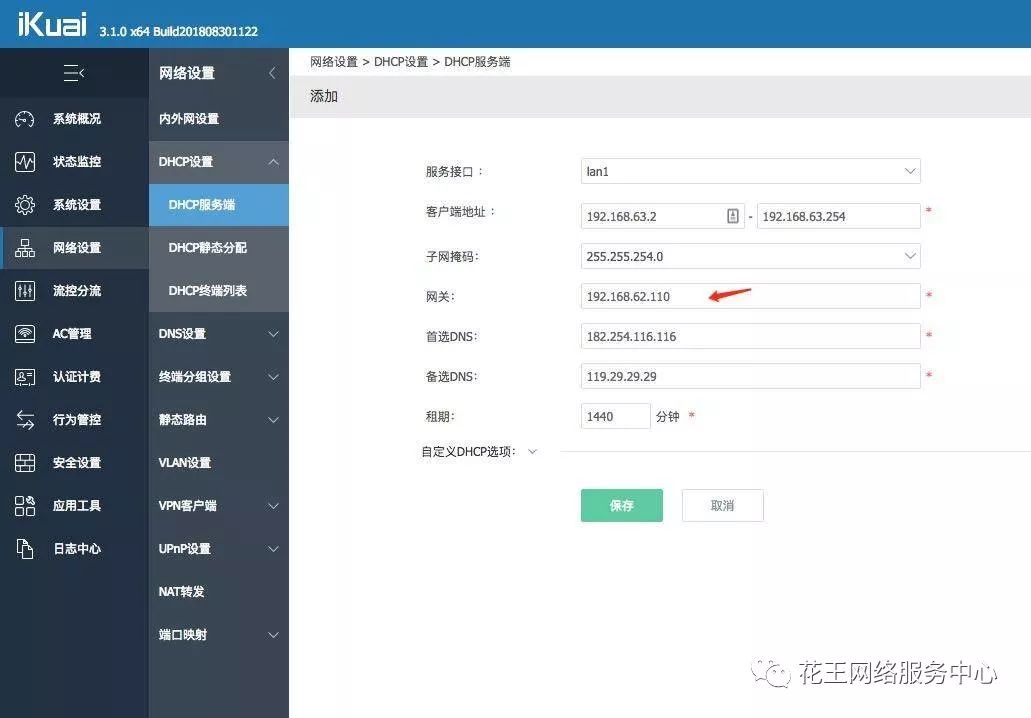The image size is (1031, 718).
Task: Expand the 静态路由 section
Action: coord(274,419)
